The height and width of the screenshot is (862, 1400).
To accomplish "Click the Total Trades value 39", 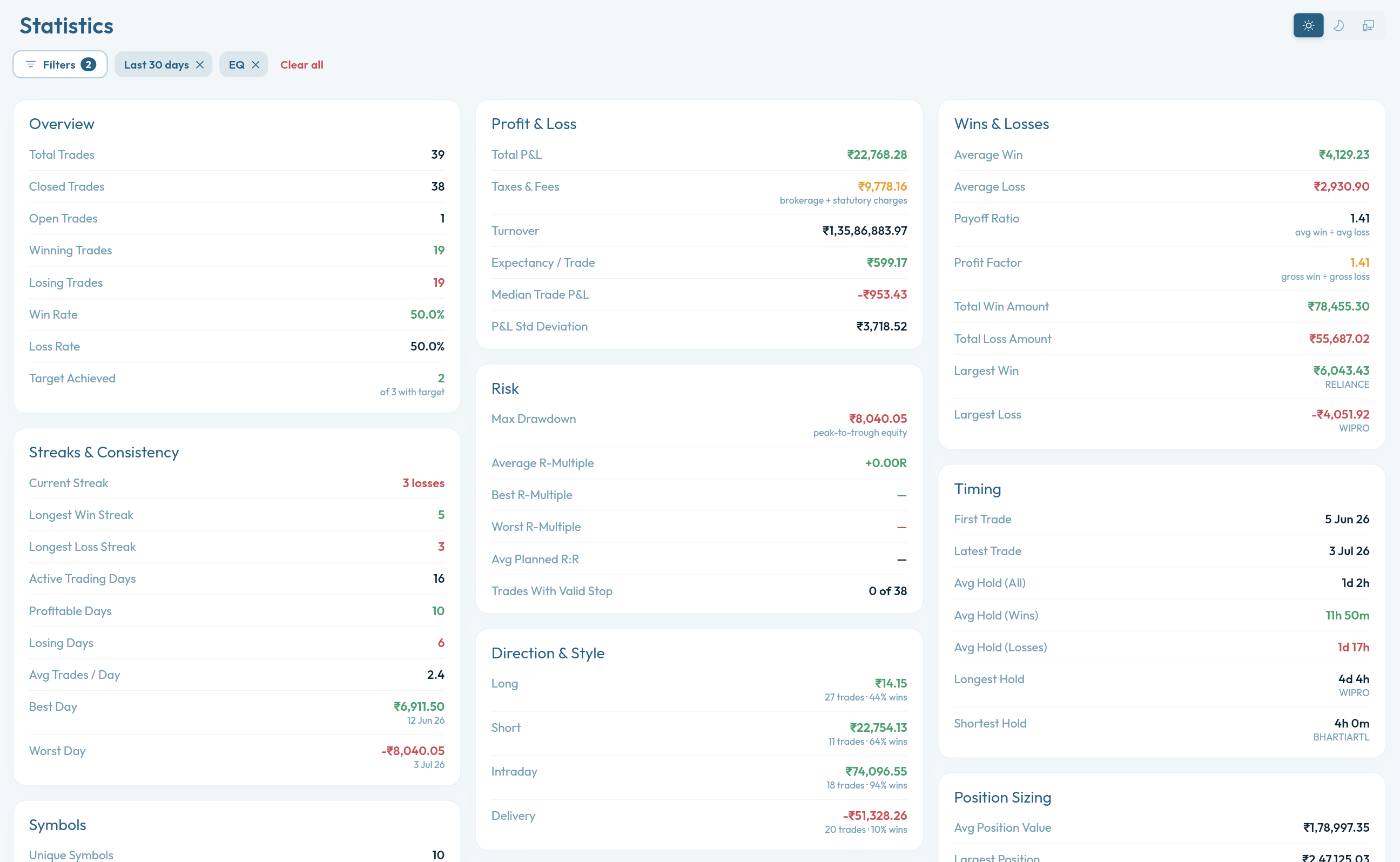I will coord(438,154).
